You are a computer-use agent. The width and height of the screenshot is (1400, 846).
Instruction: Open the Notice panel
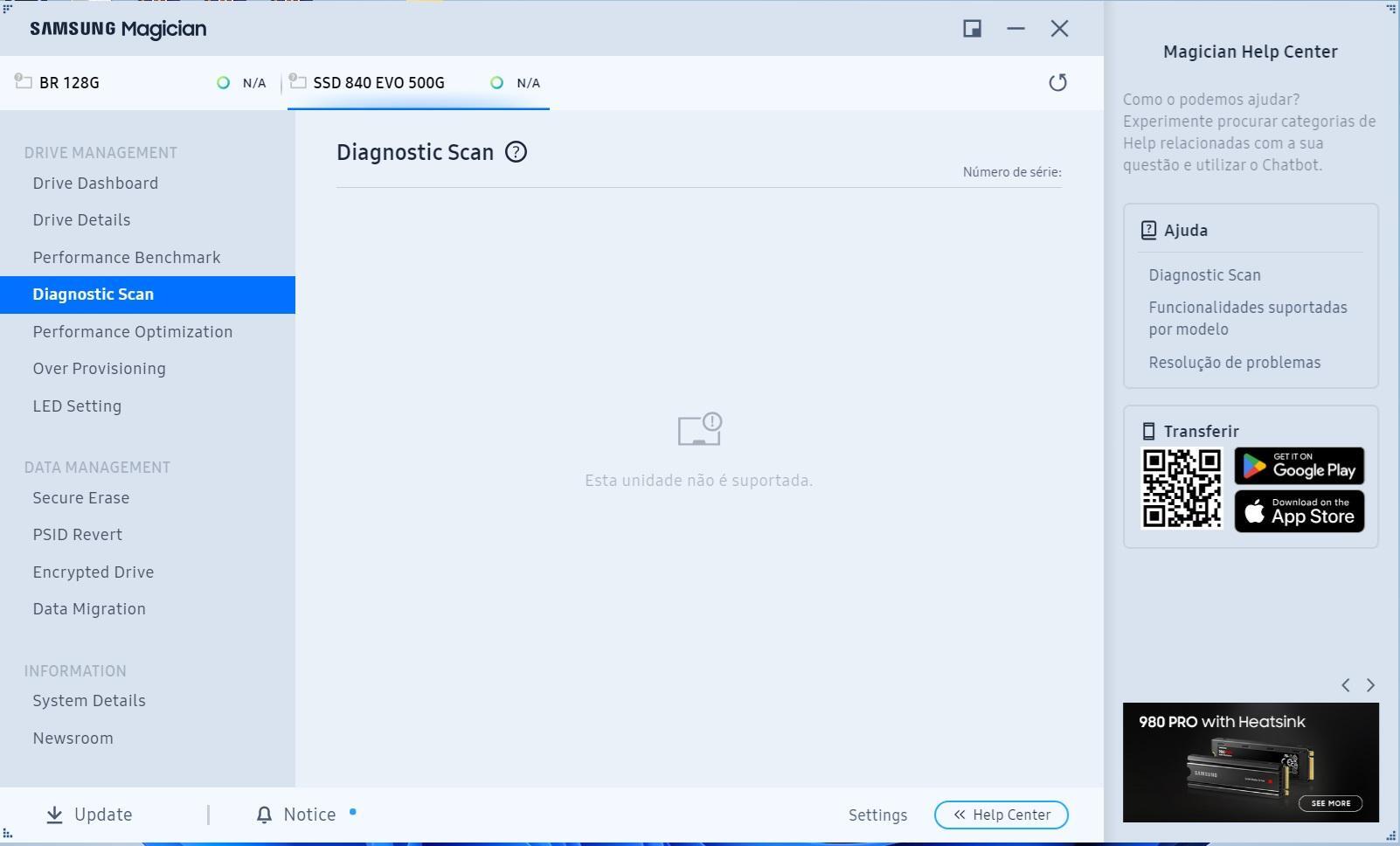point(297,815)
